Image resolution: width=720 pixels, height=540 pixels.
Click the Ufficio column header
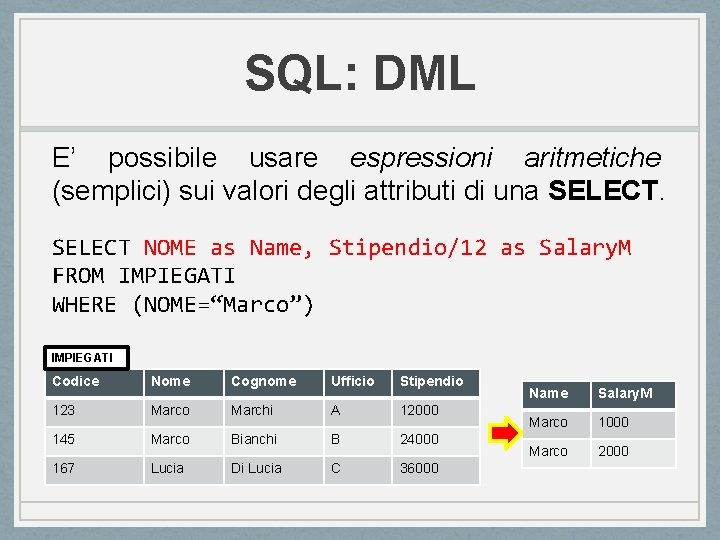[358, 382]
